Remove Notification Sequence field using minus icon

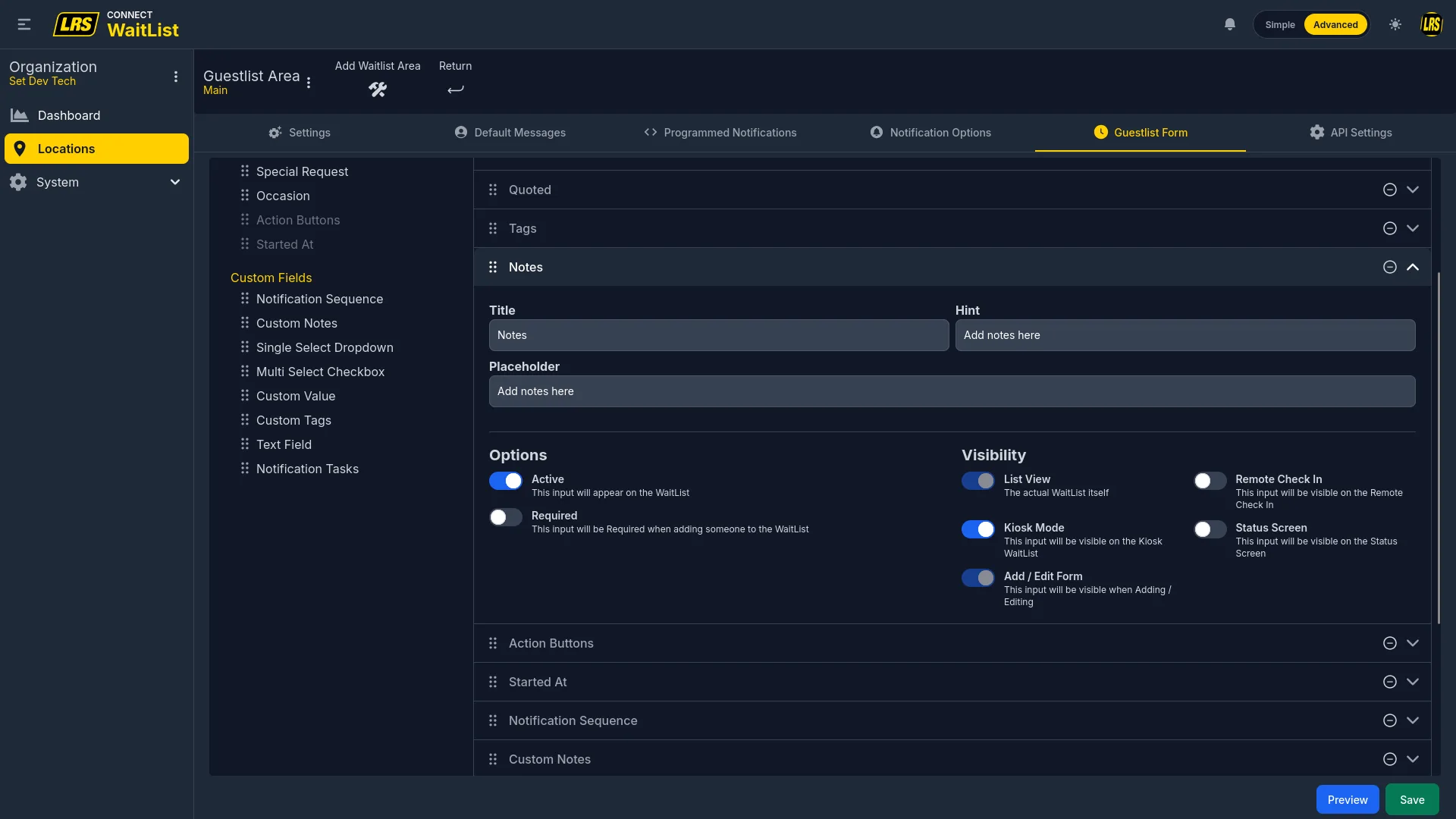pos(1389,720)
